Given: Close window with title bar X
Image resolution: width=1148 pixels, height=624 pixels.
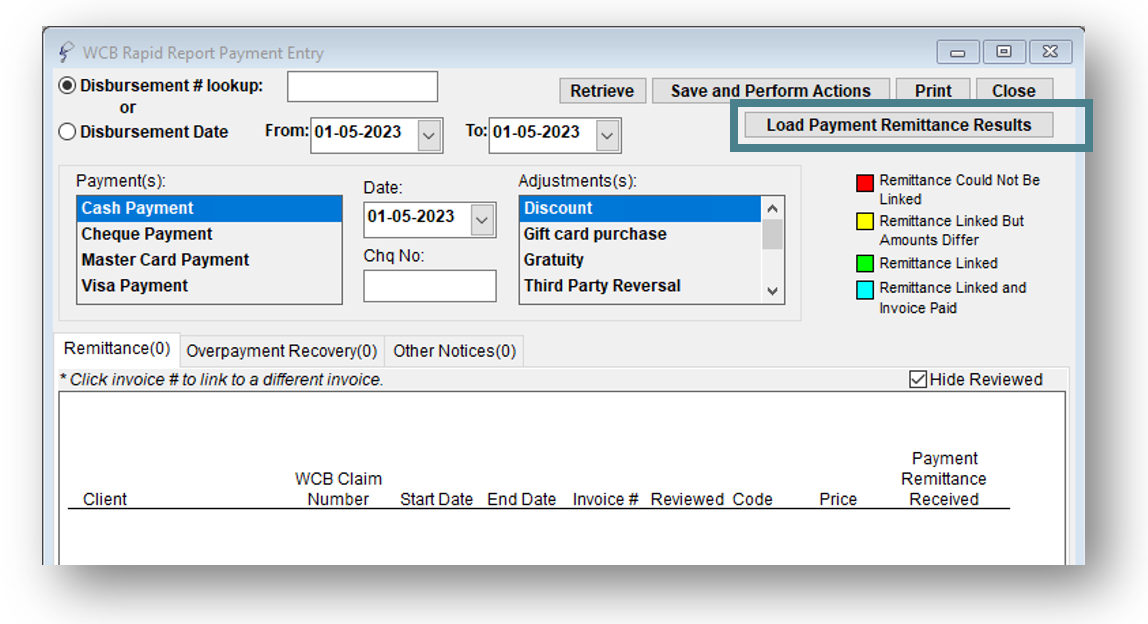Looking at the screenshot, I should tap(1051, 51).
